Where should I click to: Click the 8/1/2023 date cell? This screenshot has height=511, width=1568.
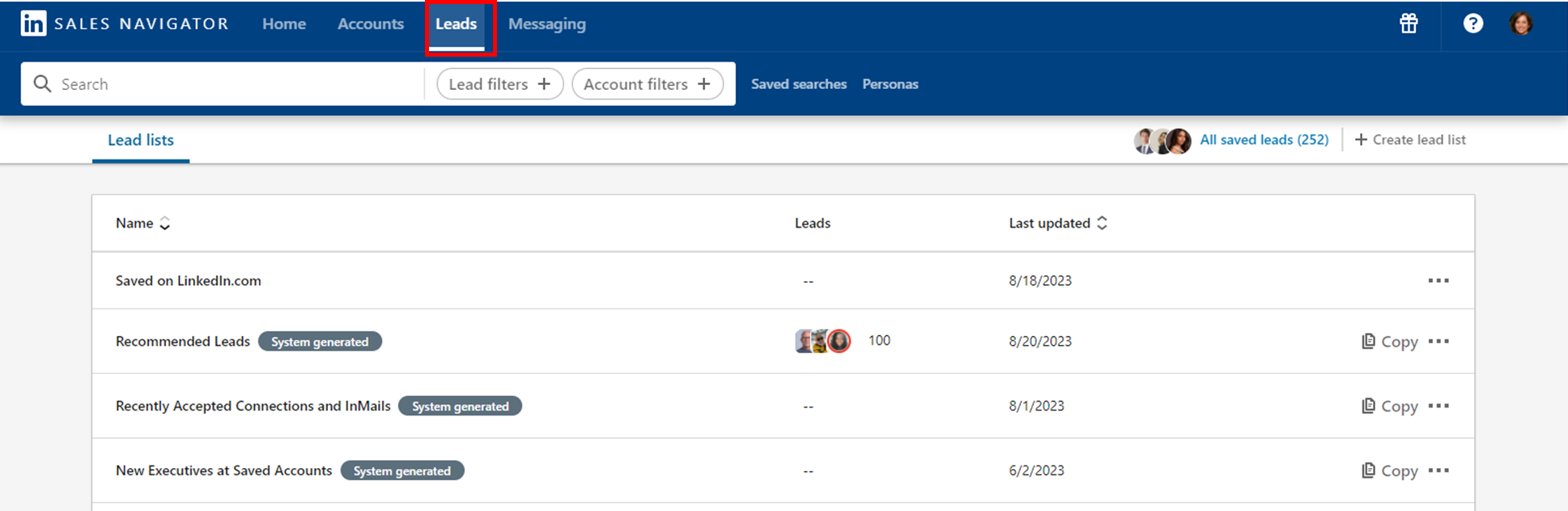1036,406
